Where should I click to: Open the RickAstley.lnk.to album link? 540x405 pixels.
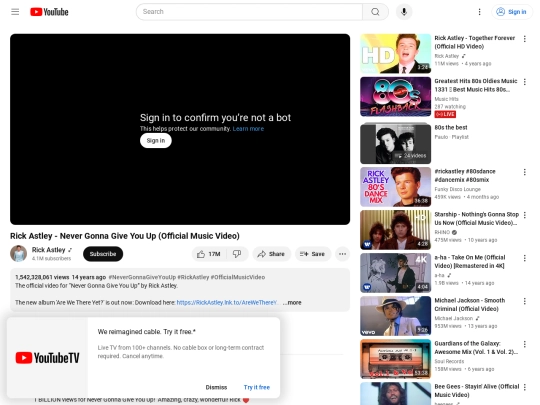(x=227, y=302)
